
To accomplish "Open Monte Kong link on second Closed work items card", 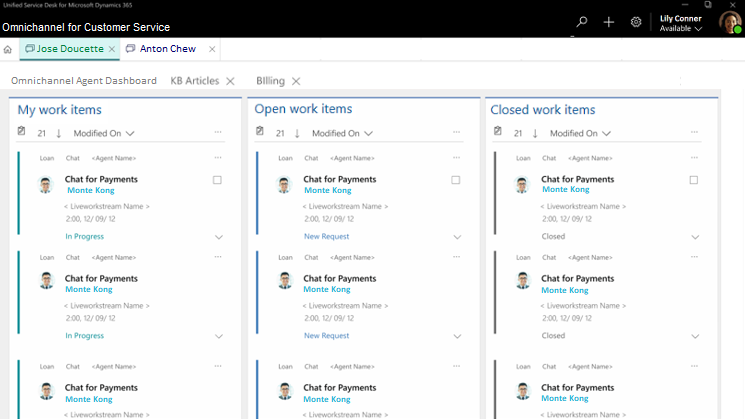I will 565,290.
